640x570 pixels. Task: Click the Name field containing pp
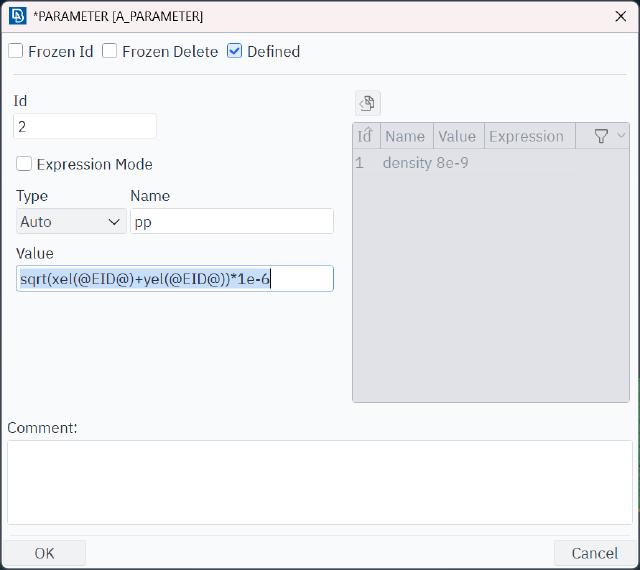pos(231,222)
